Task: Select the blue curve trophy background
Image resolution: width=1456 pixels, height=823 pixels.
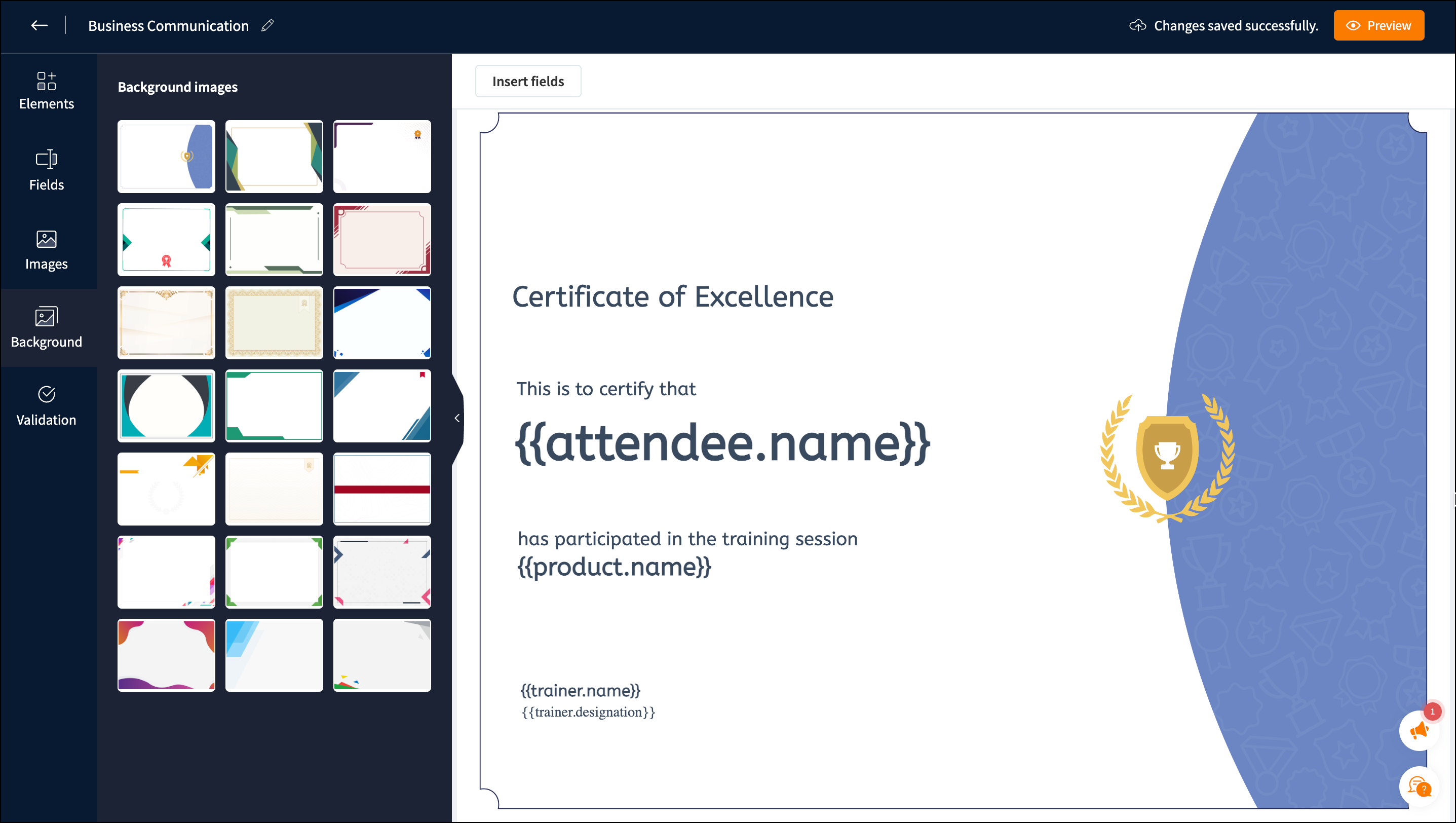Action: click(x=166, y=157)
